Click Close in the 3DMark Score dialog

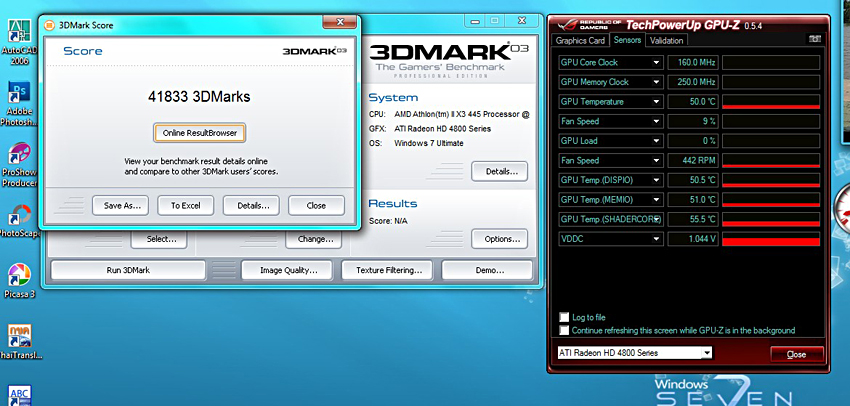316,205
